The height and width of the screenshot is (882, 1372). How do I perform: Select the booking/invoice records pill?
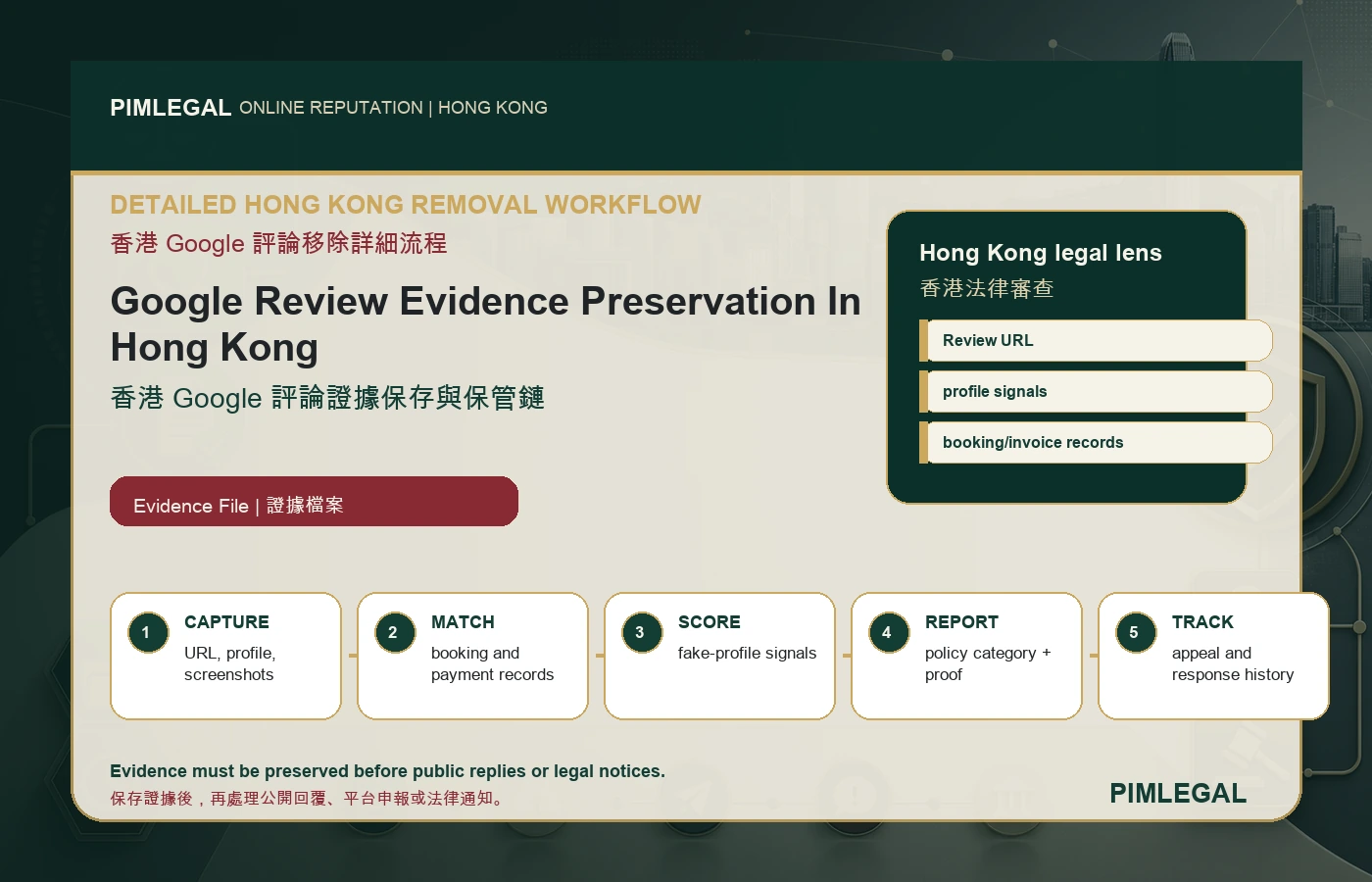click(x=1096, y=442)
